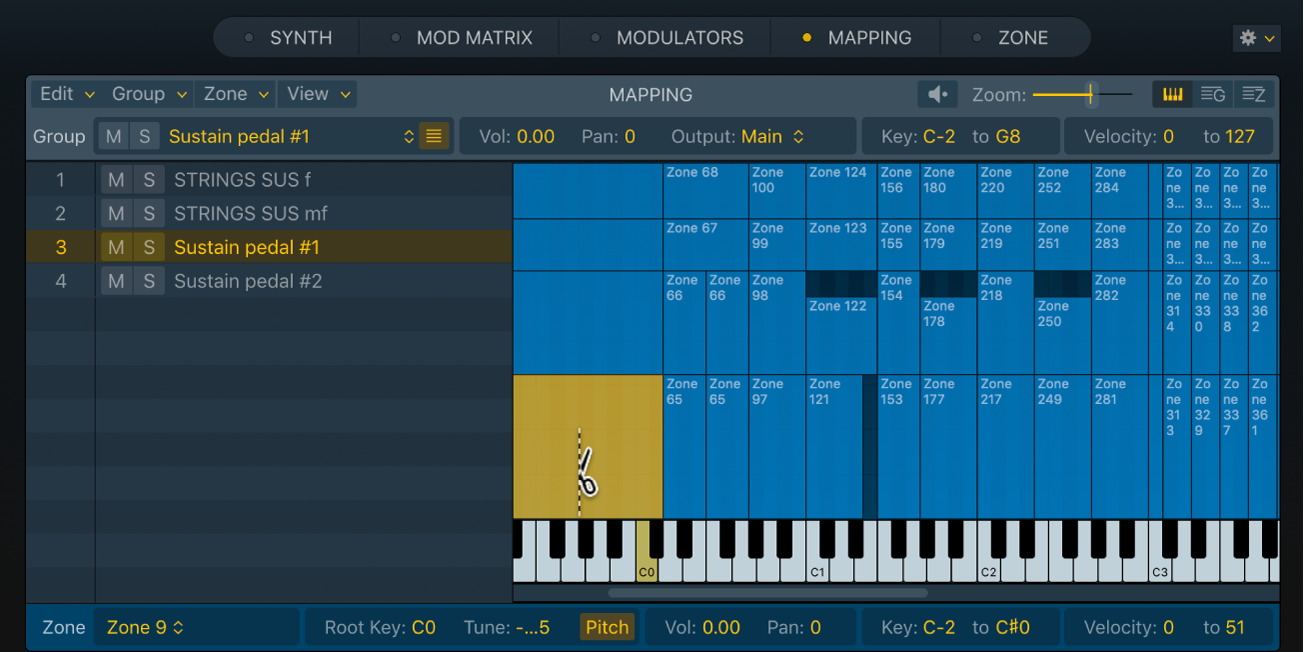Switch to keyboard view icon
This screenshot has width=1304, height=652.
[1172, 93]
